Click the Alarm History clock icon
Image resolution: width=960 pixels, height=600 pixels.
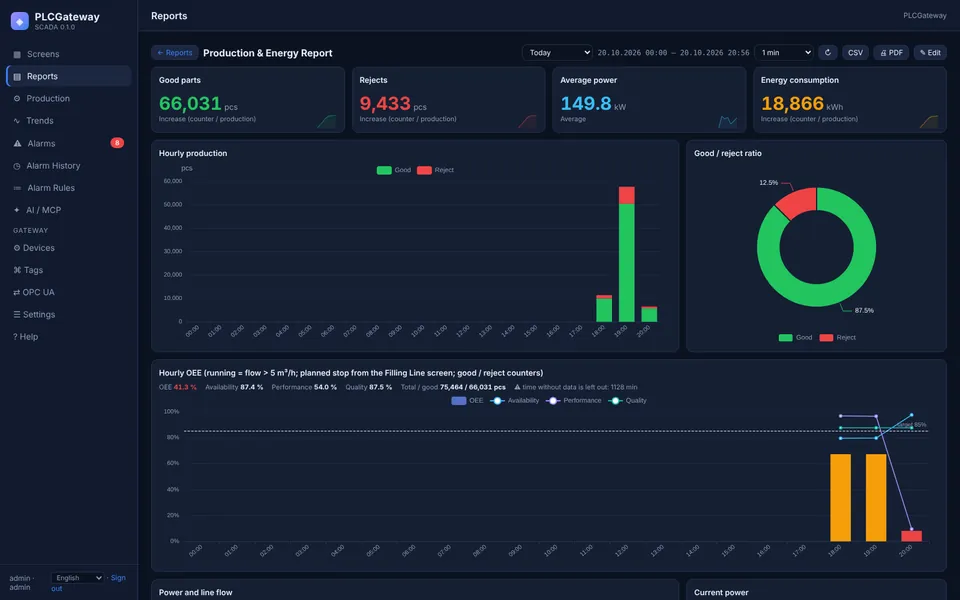pyautogui.click(x=17, y=166)
